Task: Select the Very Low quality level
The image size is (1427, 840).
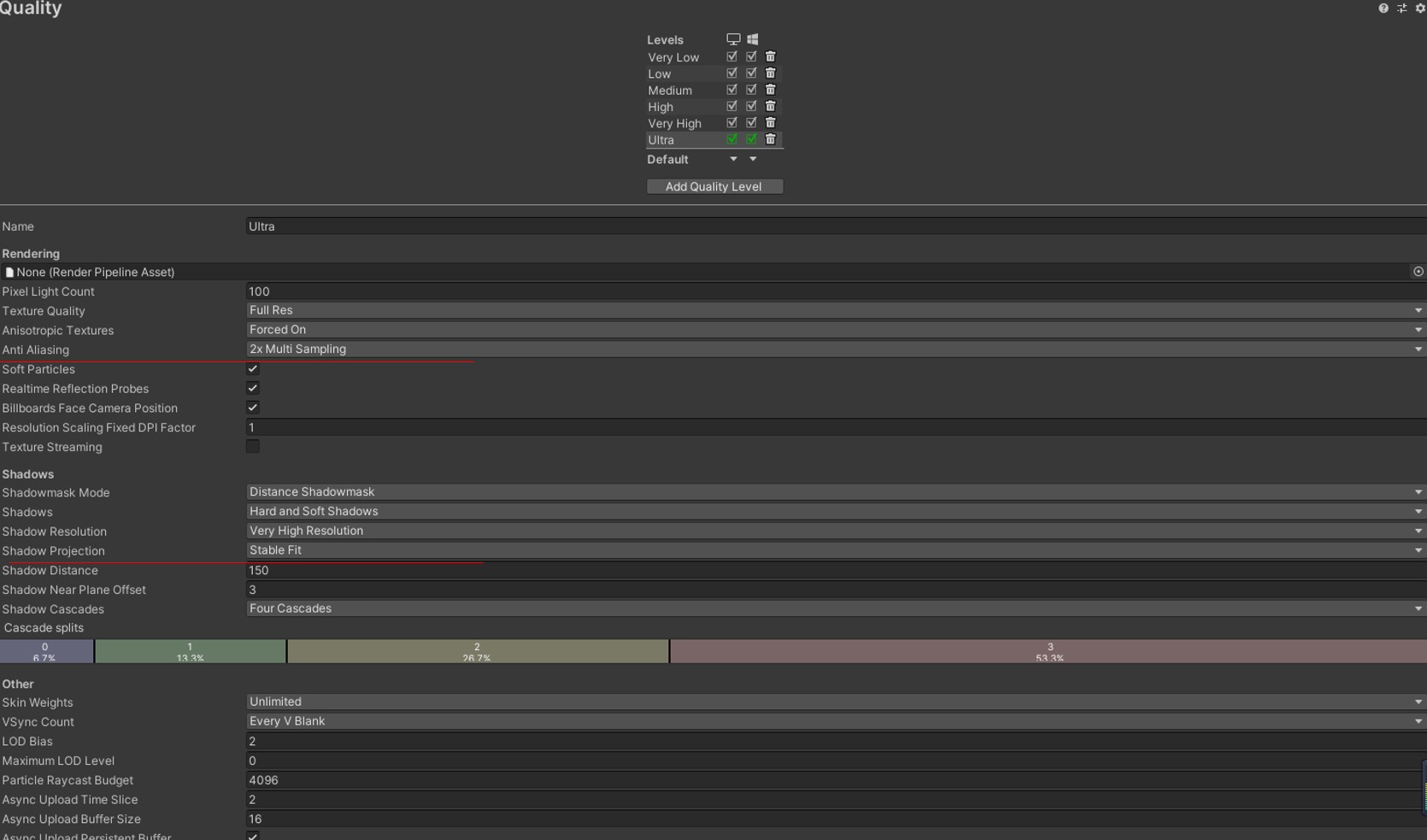Action: (673, 57)
